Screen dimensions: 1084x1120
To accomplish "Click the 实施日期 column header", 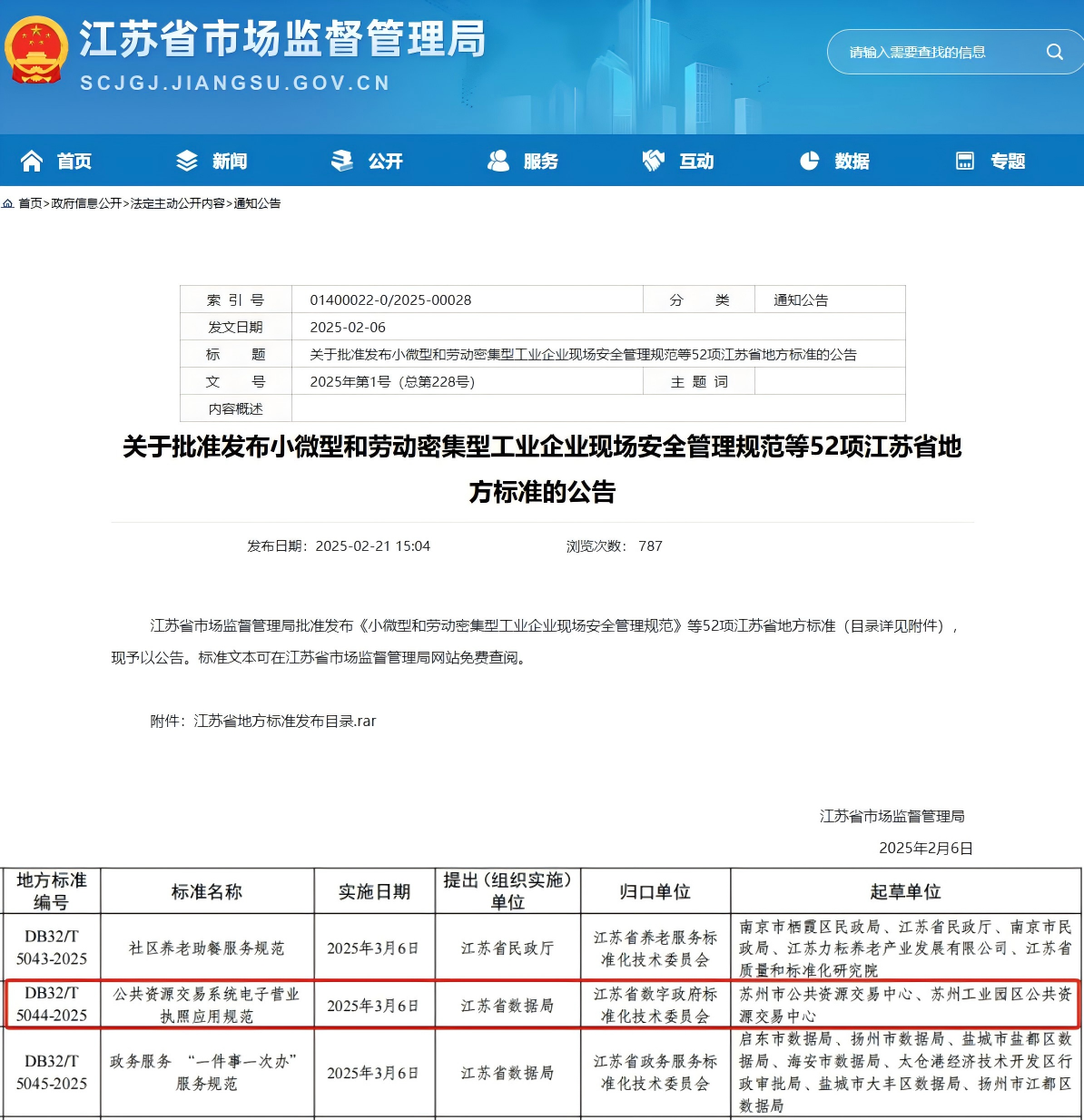I will point(375,891).
